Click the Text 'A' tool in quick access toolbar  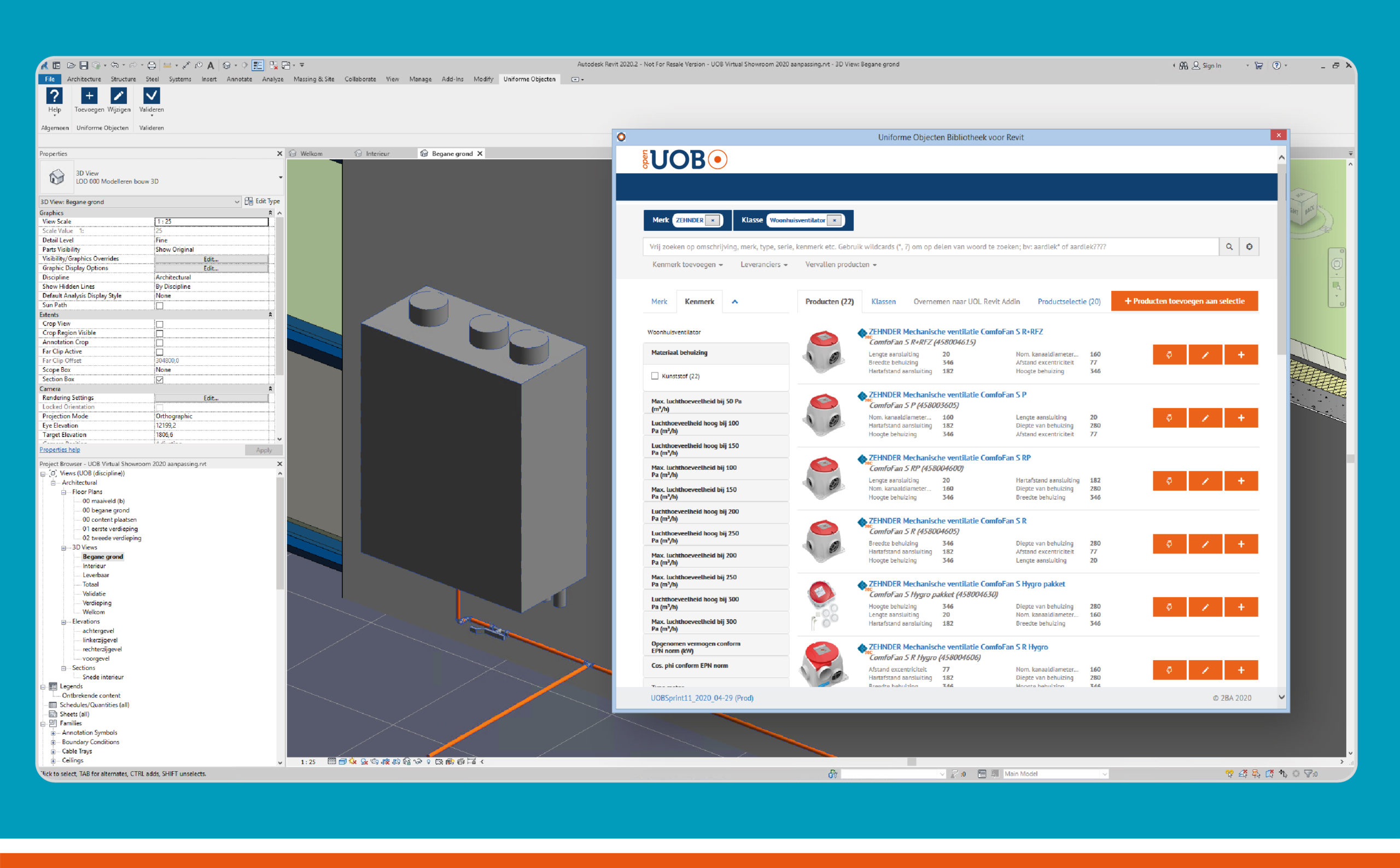click(211, 66)
